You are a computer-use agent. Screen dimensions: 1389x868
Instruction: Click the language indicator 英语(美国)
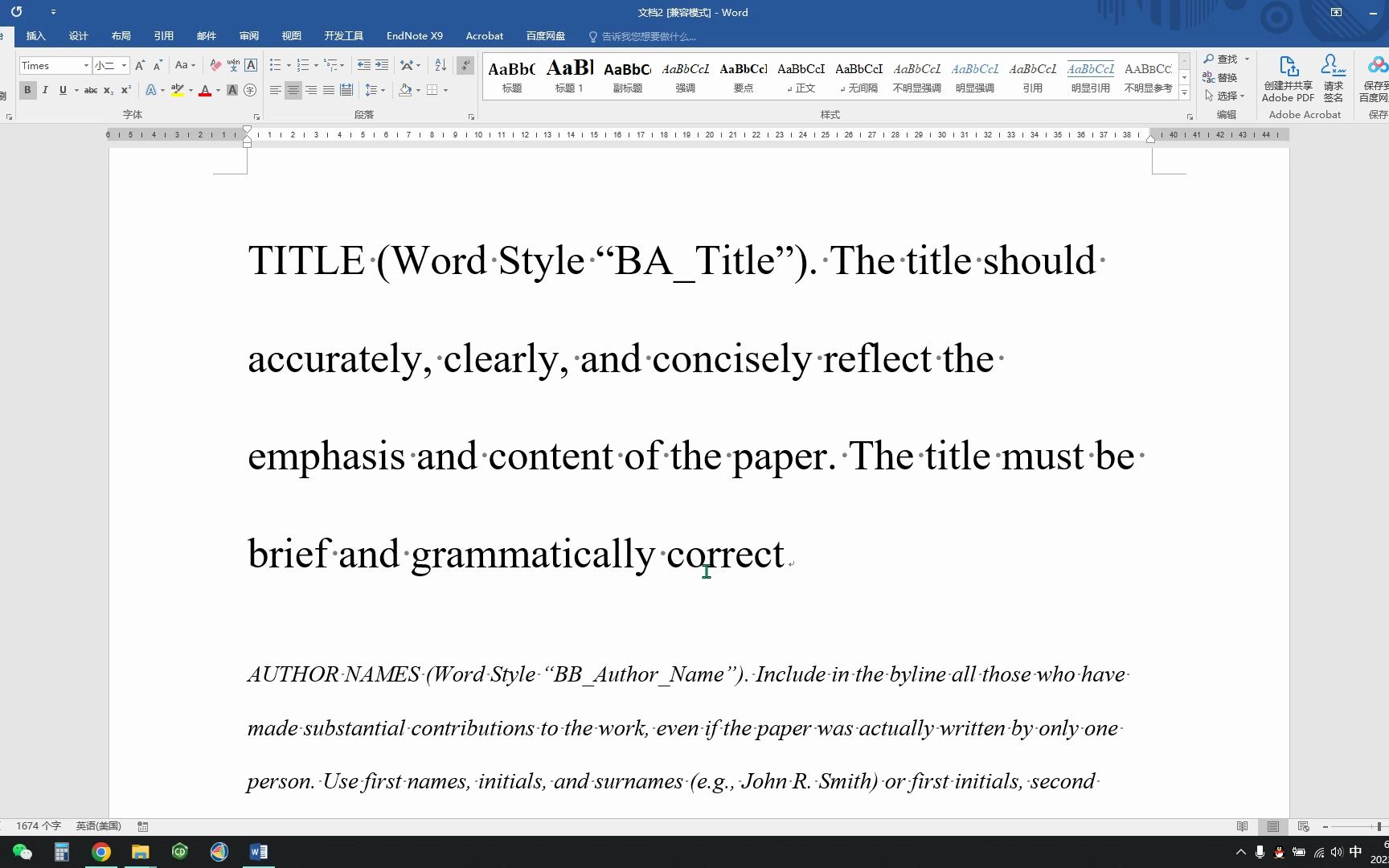coord(98,826)
